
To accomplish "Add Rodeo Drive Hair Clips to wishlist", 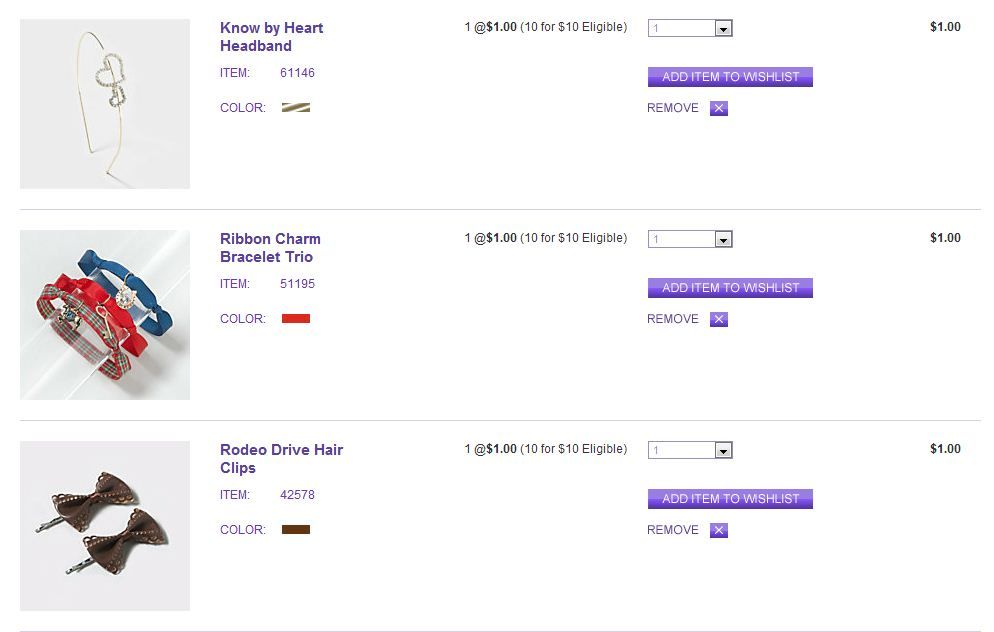I will coord(730,499).
